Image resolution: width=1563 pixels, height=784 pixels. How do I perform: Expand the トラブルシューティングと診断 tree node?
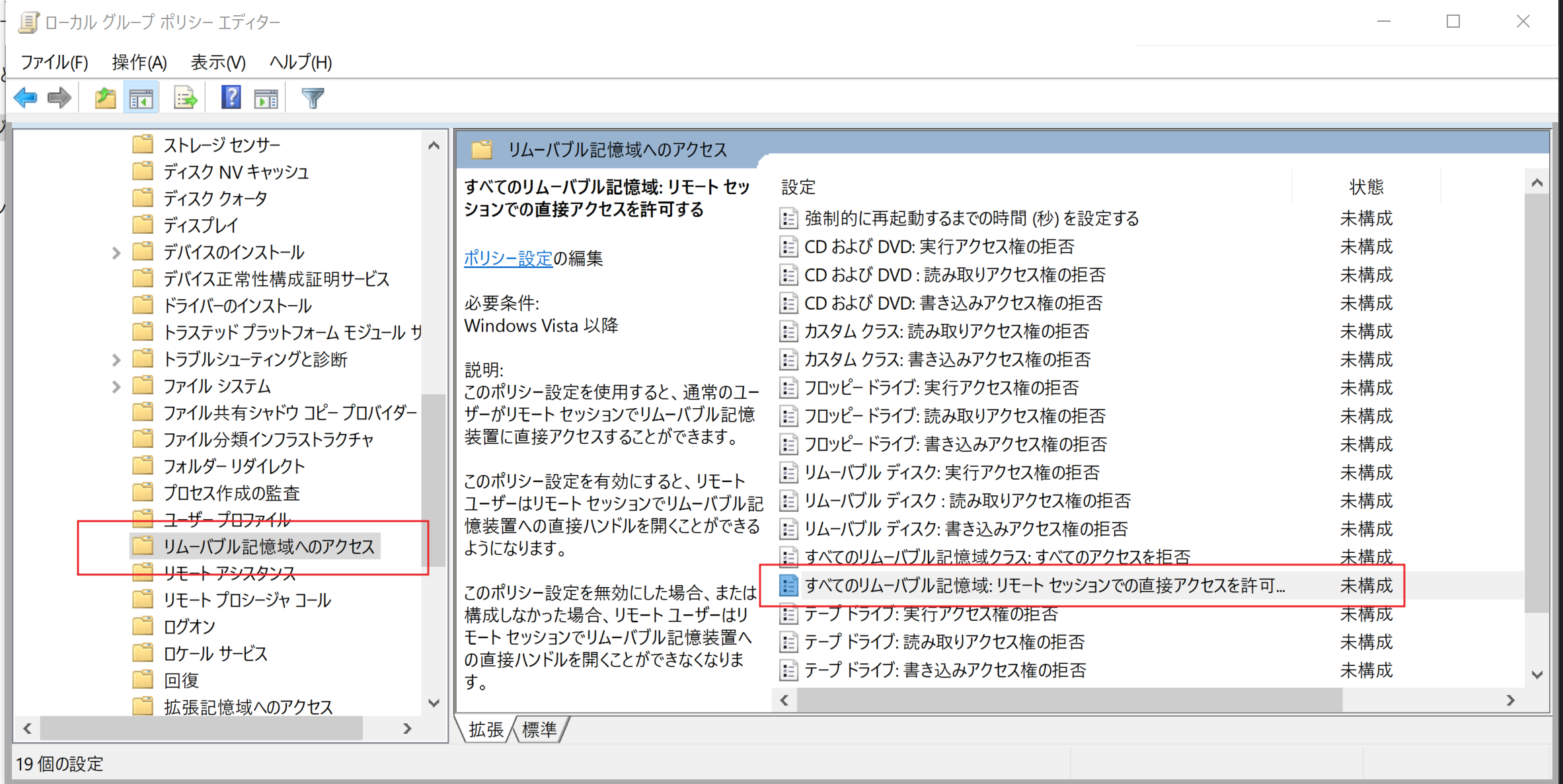pos(116,360)
